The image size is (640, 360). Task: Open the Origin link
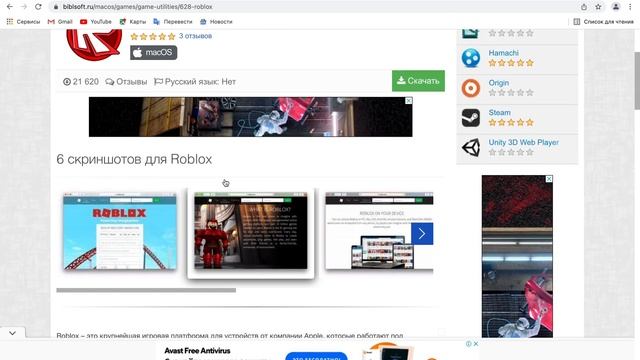point(499,83)
